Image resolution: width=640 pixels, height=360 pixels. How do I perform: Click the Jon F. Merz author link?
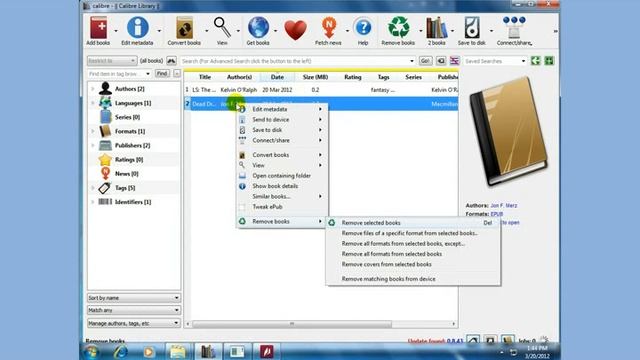[504, 205]
